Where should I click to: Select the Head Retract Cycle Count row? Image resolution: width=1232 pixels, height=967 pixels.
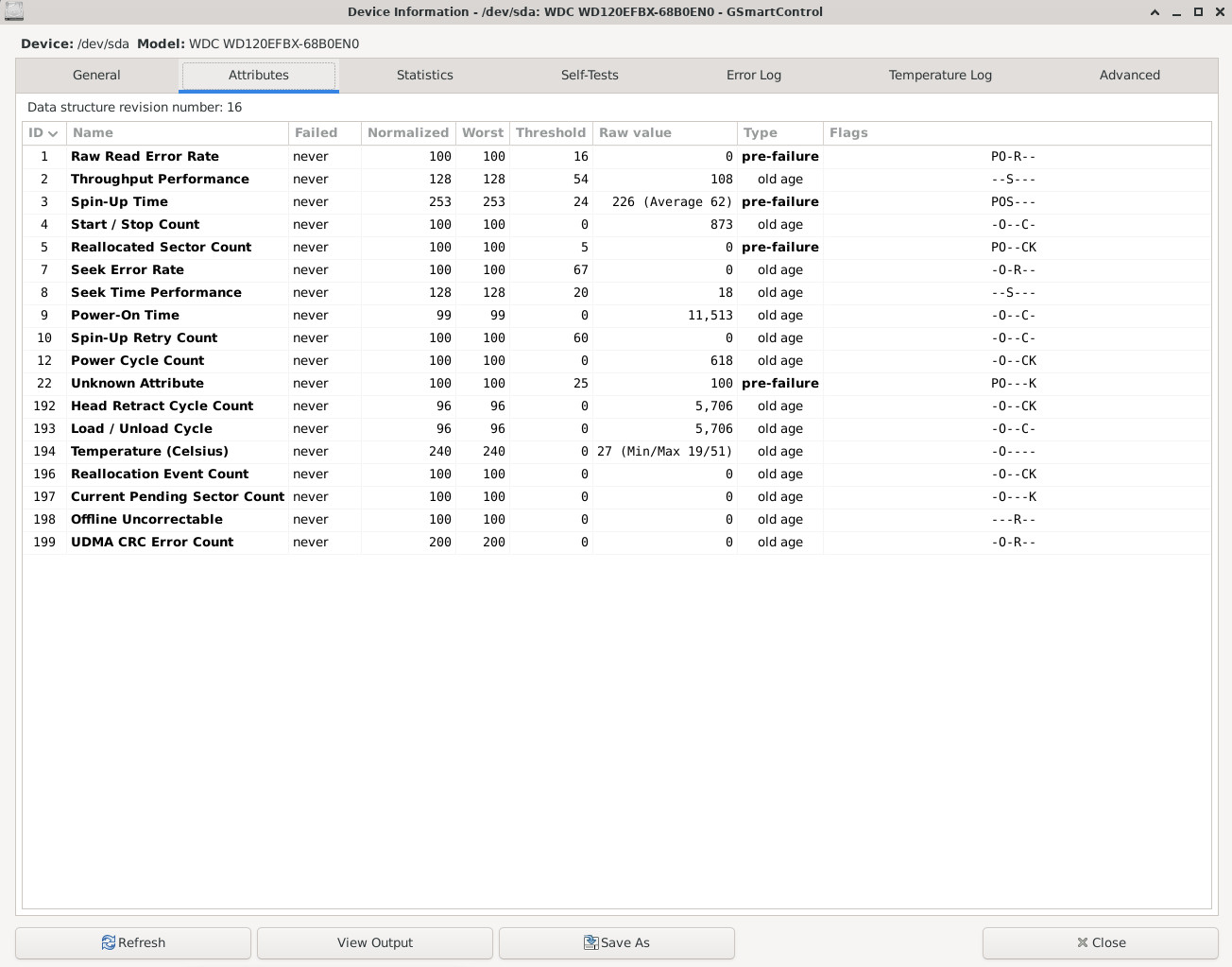tap(617, 406)
